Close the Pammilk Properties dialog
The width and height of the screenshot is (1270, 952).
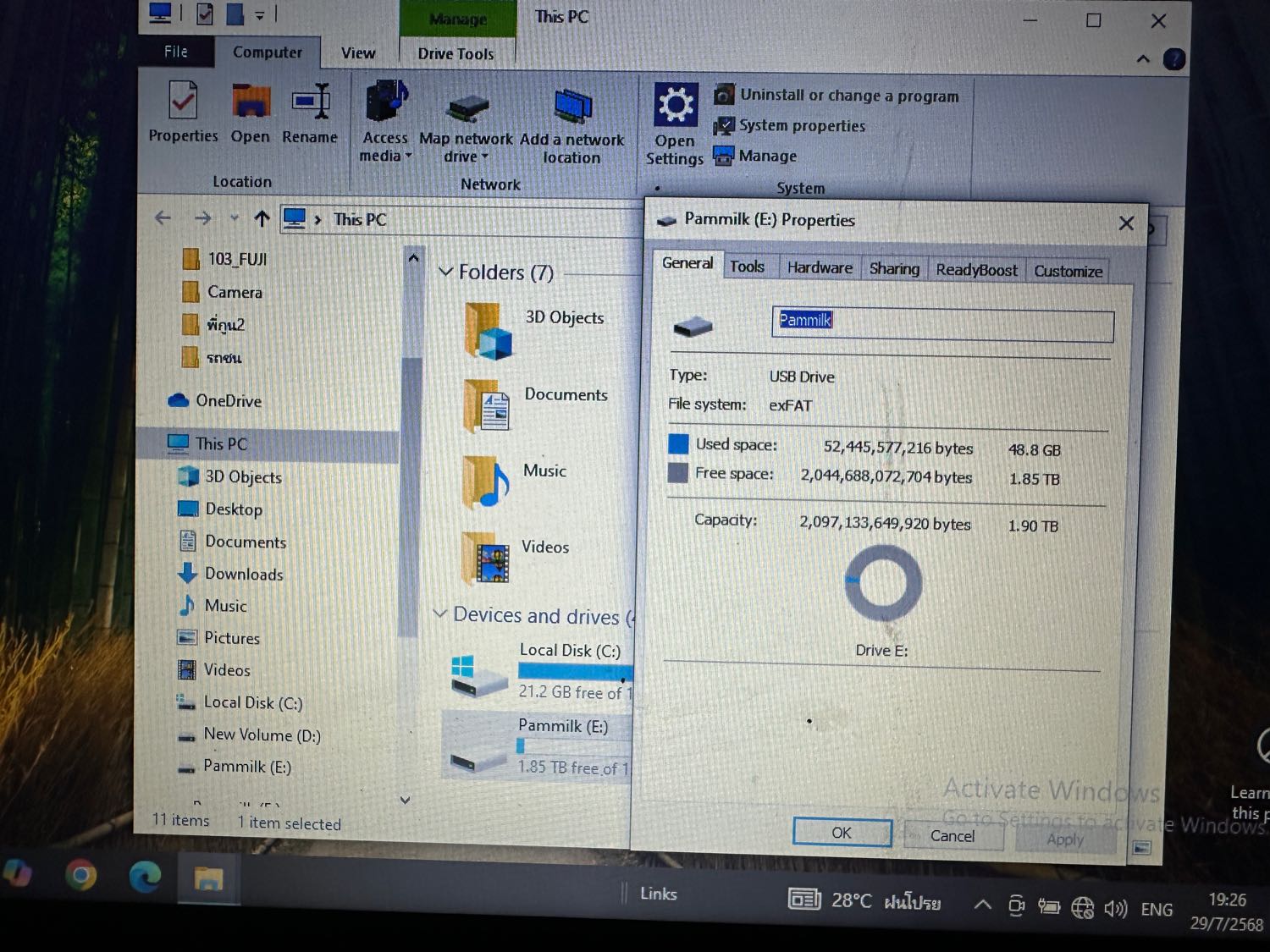coord(1126,223)
